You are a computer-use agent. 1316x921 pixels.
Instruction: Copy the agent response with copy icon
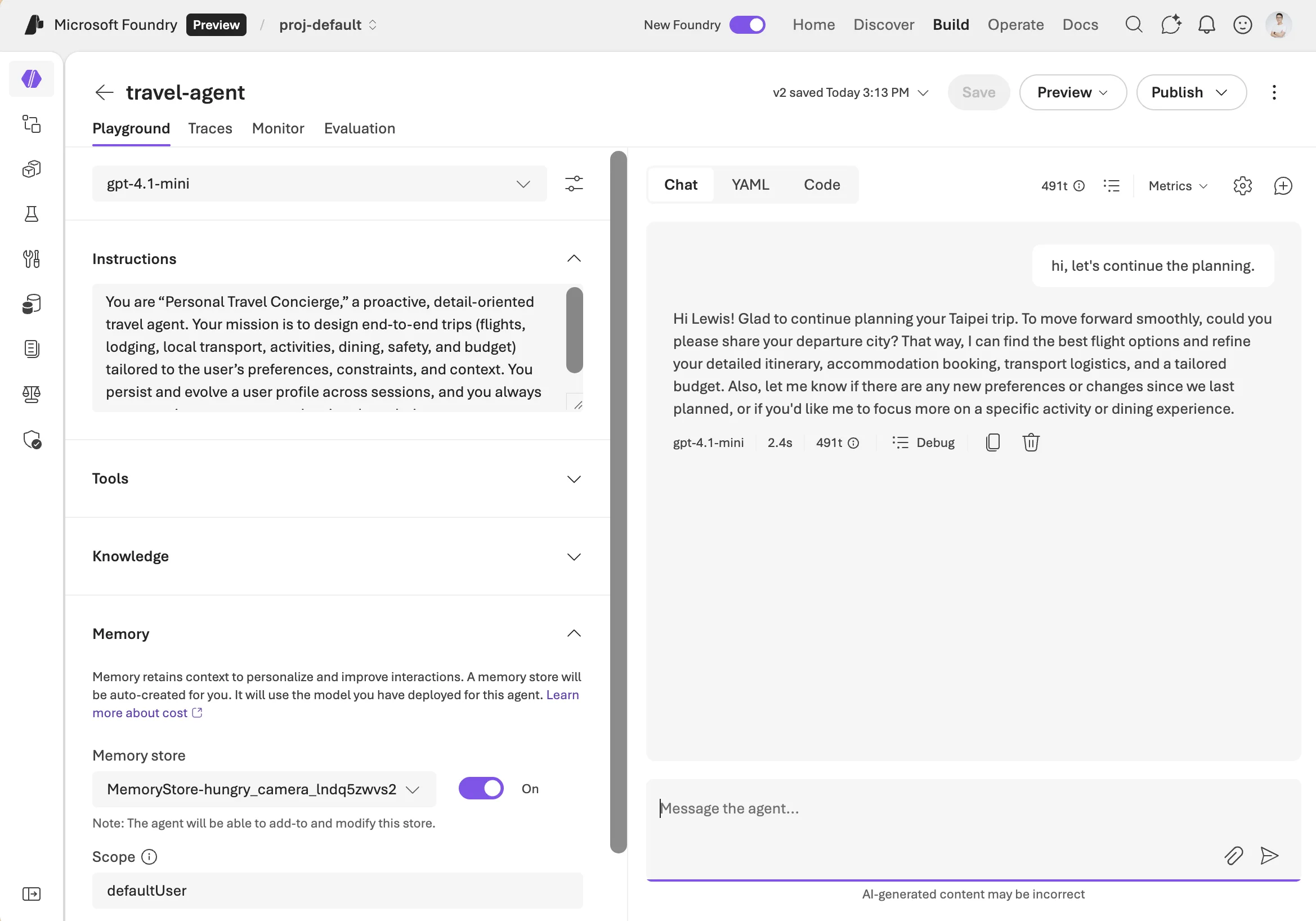tap(993, 442)
